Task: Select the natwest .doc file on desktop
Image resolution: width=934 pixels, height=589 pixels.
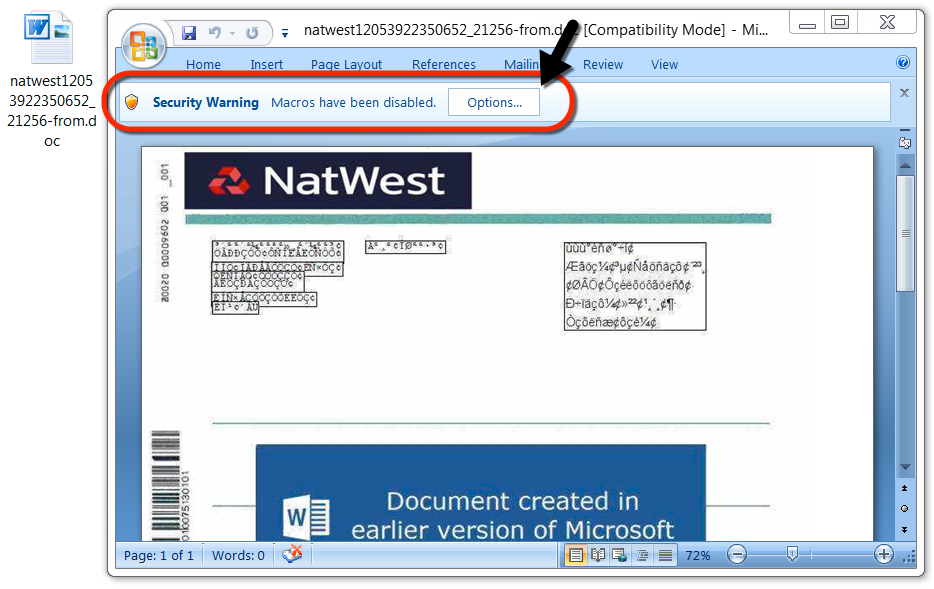Action: click(51, 79)
